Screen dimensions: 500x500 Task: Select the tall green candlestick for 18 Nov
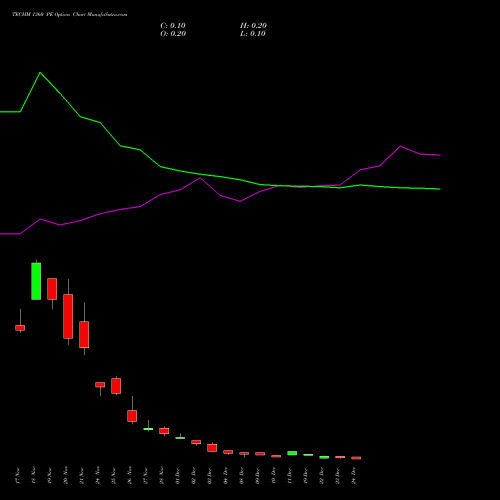(36, 281)
